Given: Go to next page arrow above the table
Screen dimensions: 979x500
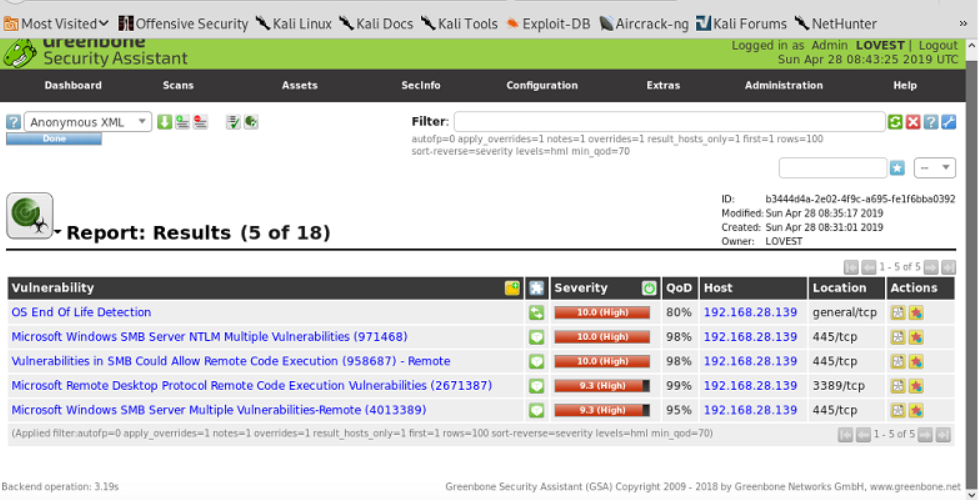Looking at the screenshot, I should [x=930, y=267].
